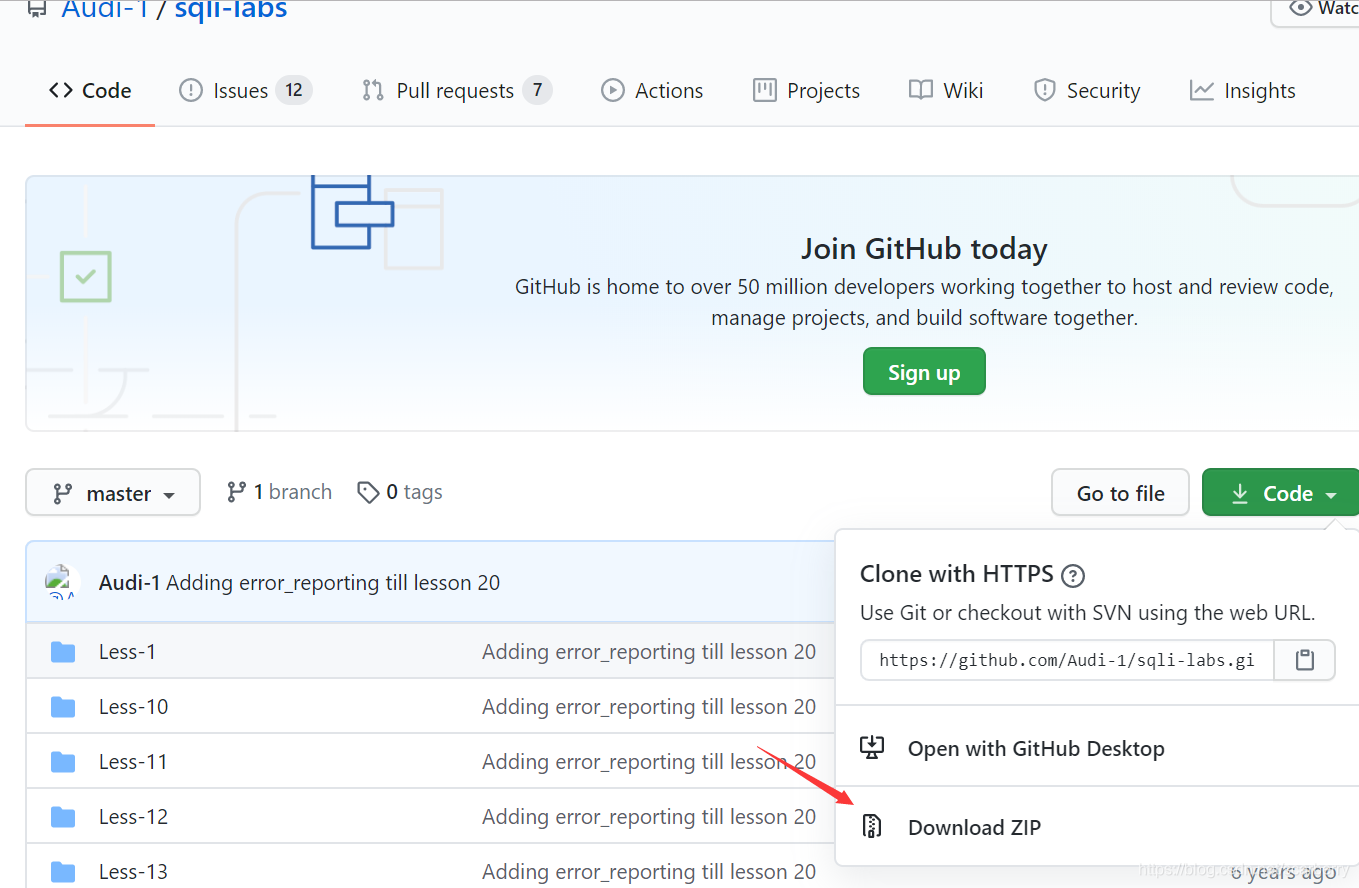
Task: Open the Audi-1 owner link in header
Action: (x=105, y=10)
